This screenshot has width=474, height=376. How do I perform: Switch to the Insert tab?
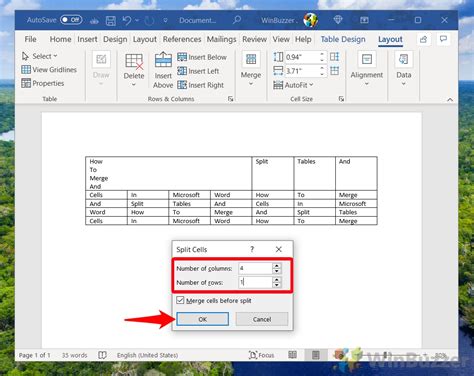(87, 39)
